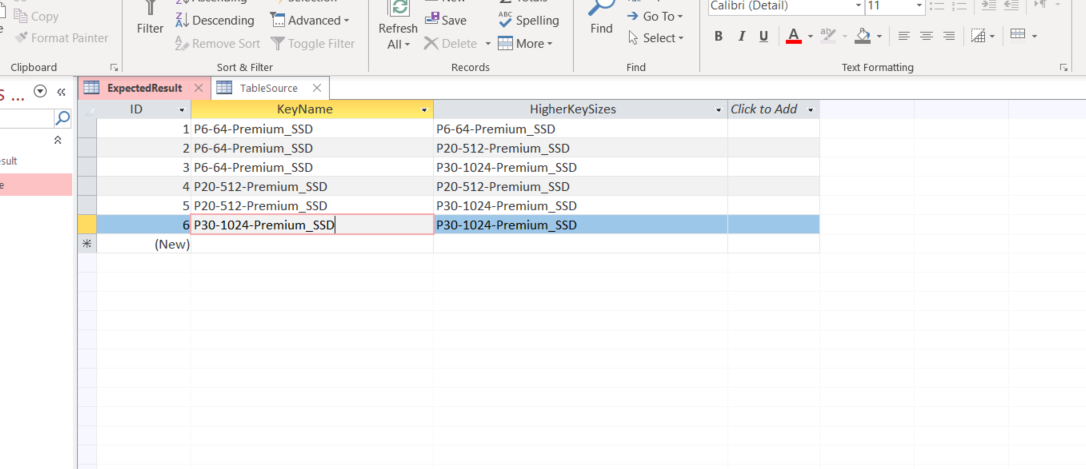Screen dimensions: 1086x469
Task: Click the Filter funnel icon
Action: 150,17
